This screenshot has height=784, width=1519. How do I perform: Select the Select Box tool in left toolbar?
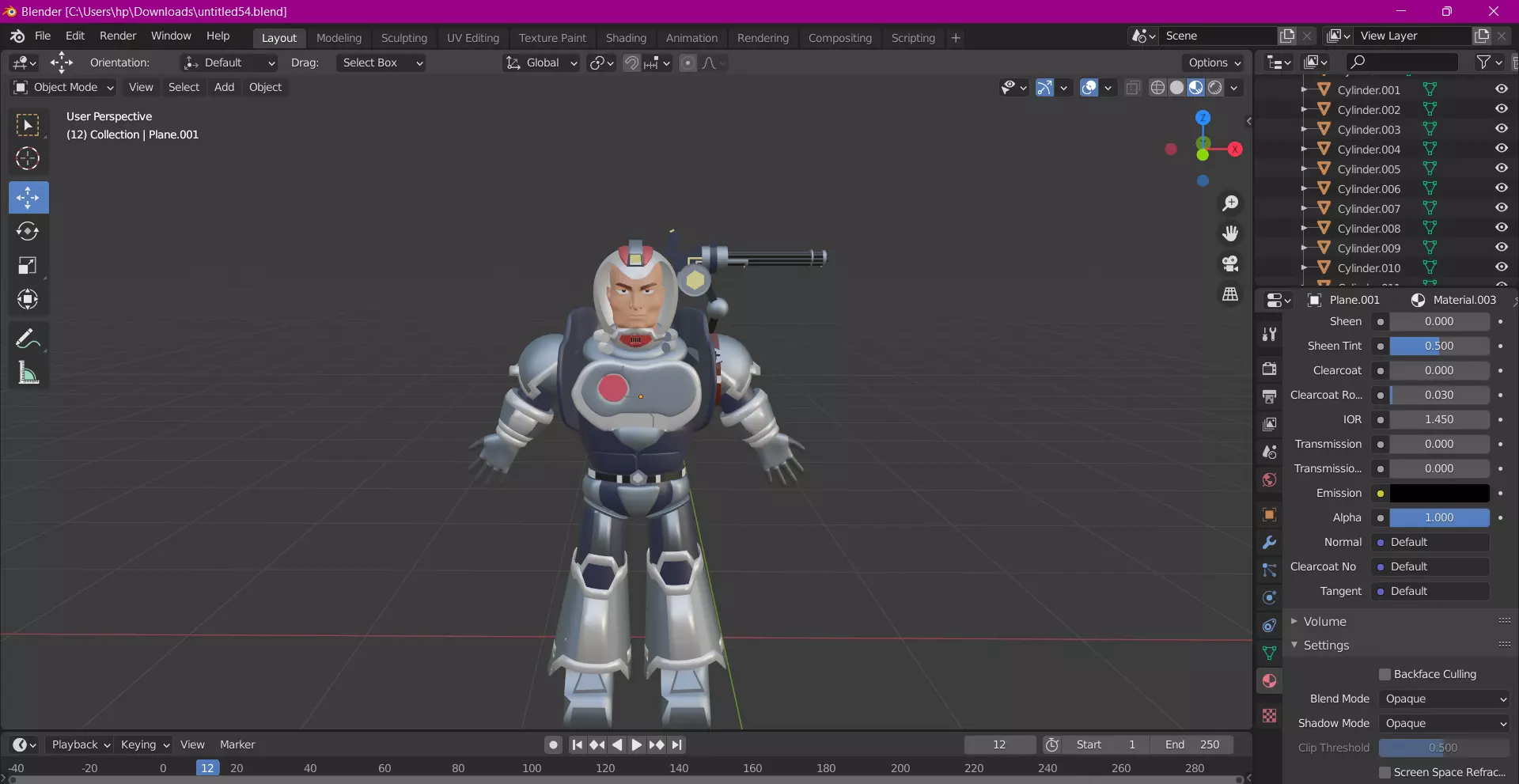(x=28, y=125)
